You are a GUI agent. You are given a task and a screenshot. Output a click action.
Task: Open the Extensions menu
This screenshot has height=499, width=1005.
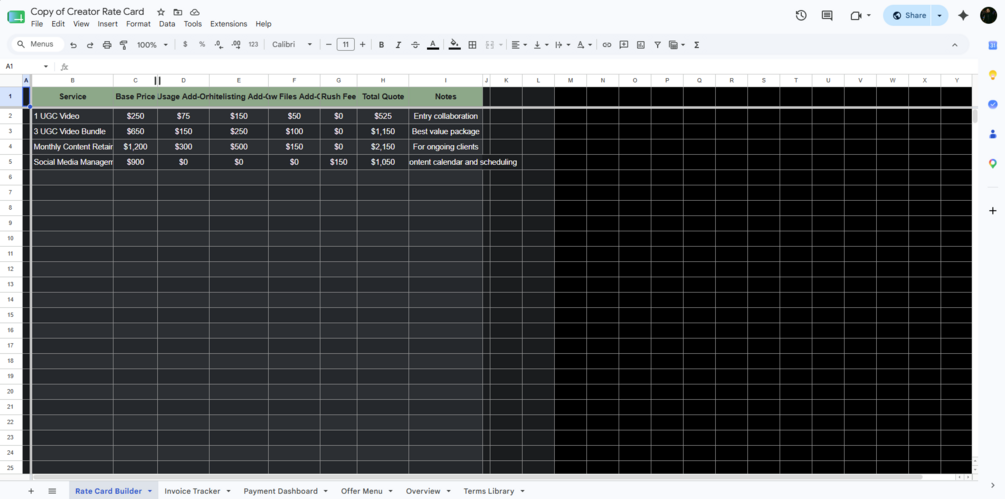tap(229, 24)
